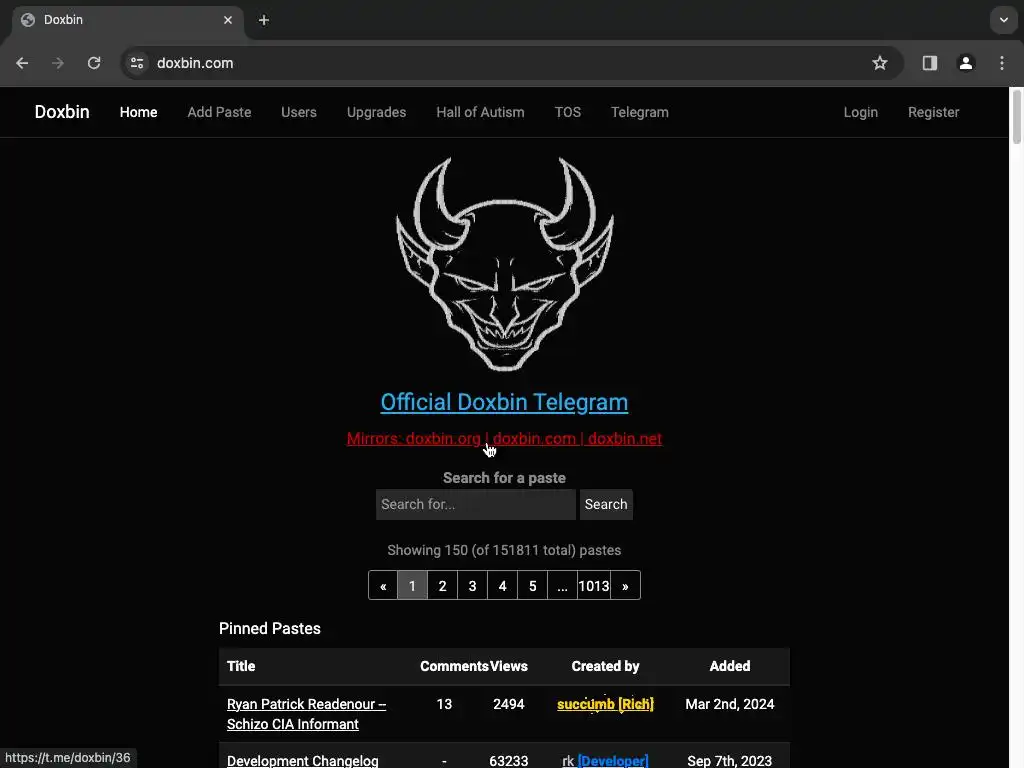Click the Sep 7th, 2023 date cell
The width and height of the screenshot is (1024, 768).
729,761
